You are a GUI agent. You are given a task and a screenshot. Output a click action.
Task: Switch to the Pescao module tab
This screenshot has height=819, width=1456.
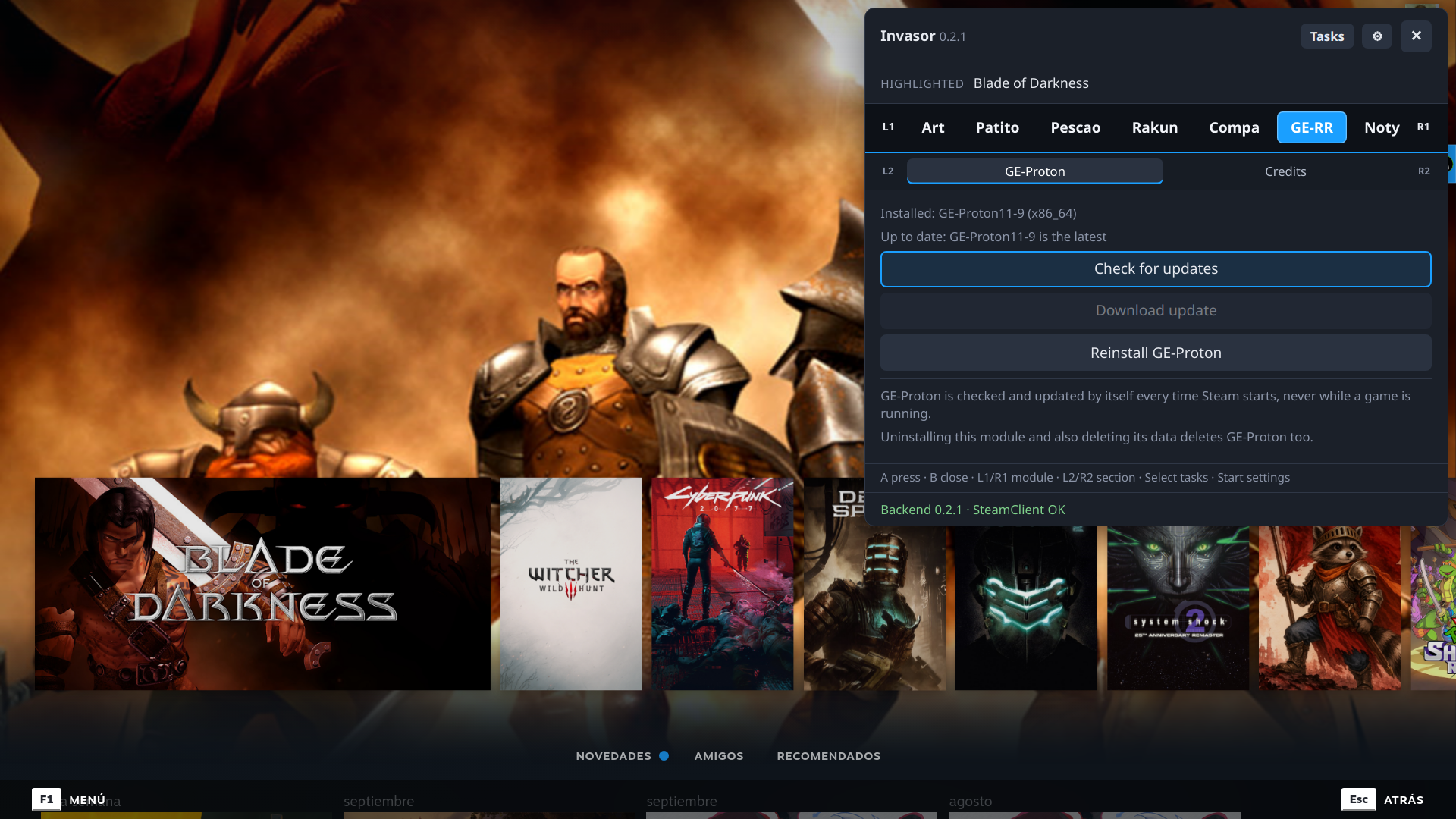(1075, 127)
